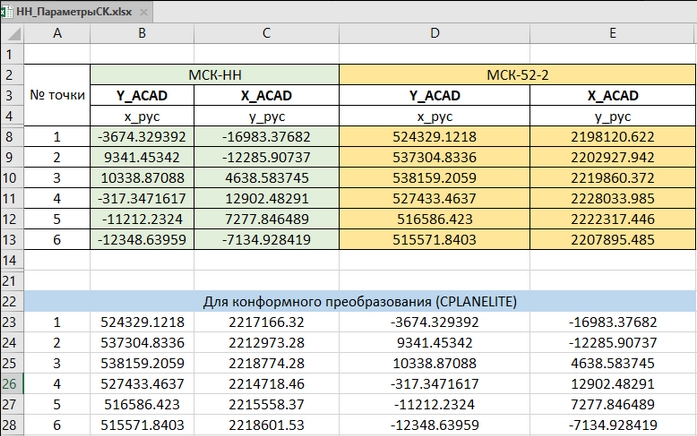Select cell with value 515571.8403 in row 13
697x436 pixels.
tap(435, 241)
